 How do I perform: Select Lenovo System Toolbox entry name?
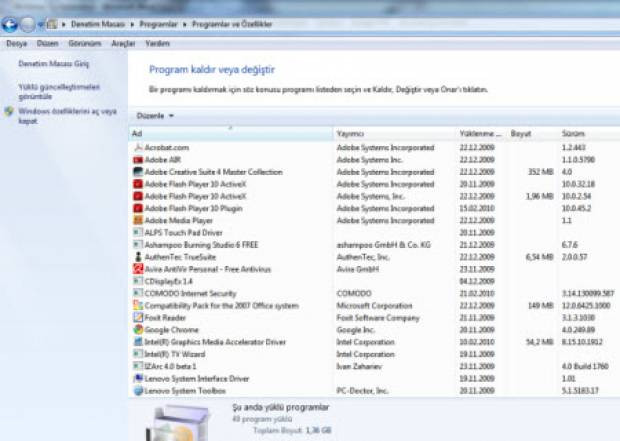pyautogui.click(x=185, y=391)
